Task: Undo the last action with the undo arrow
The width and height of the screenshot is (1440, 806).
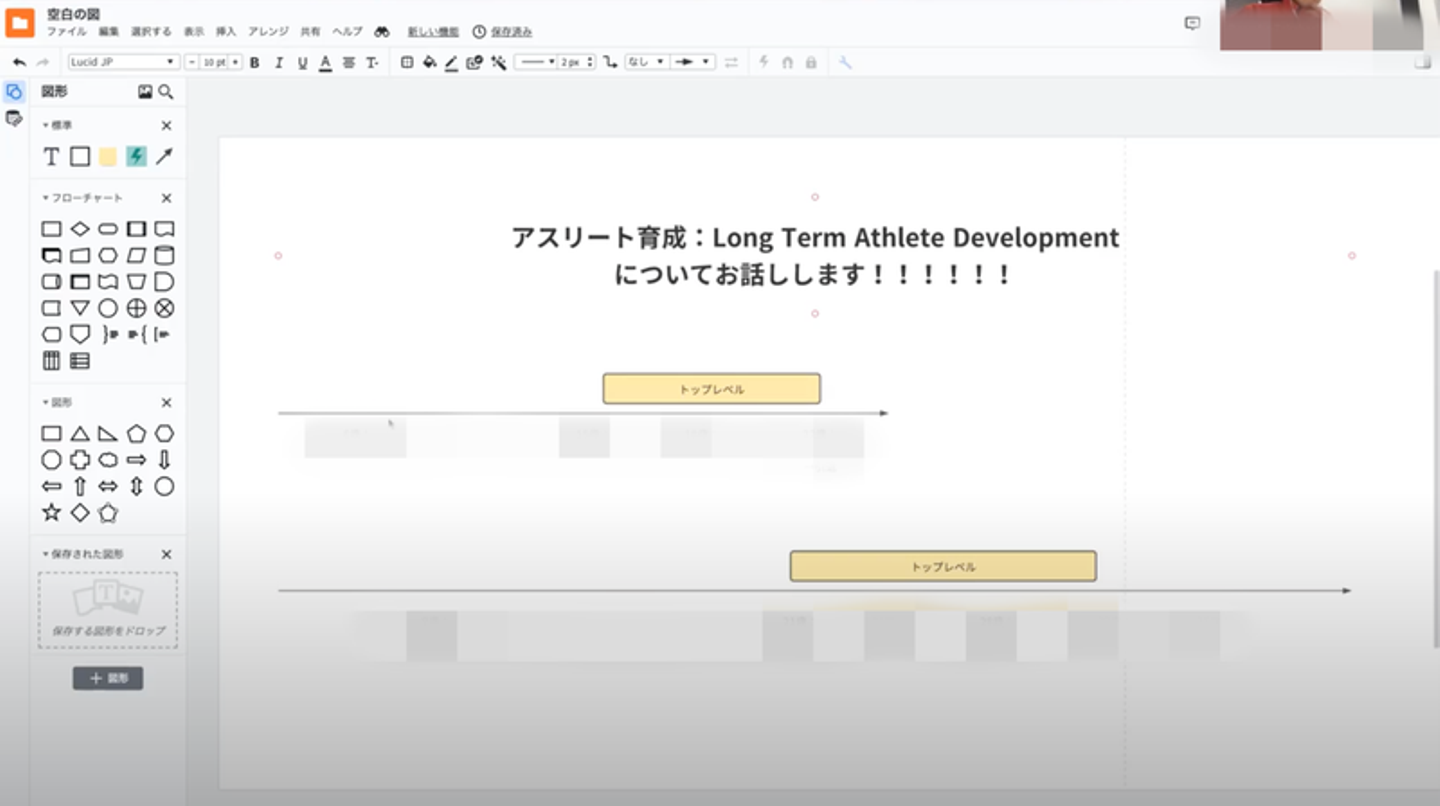Action: click(x=19, y=62)
